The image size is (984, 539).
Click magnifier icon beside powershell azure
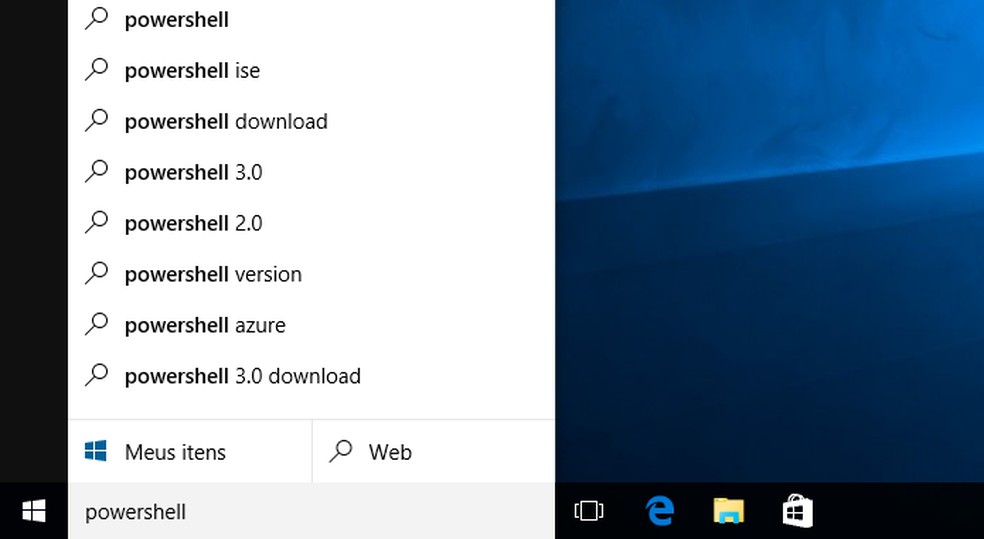click(97, 324)
